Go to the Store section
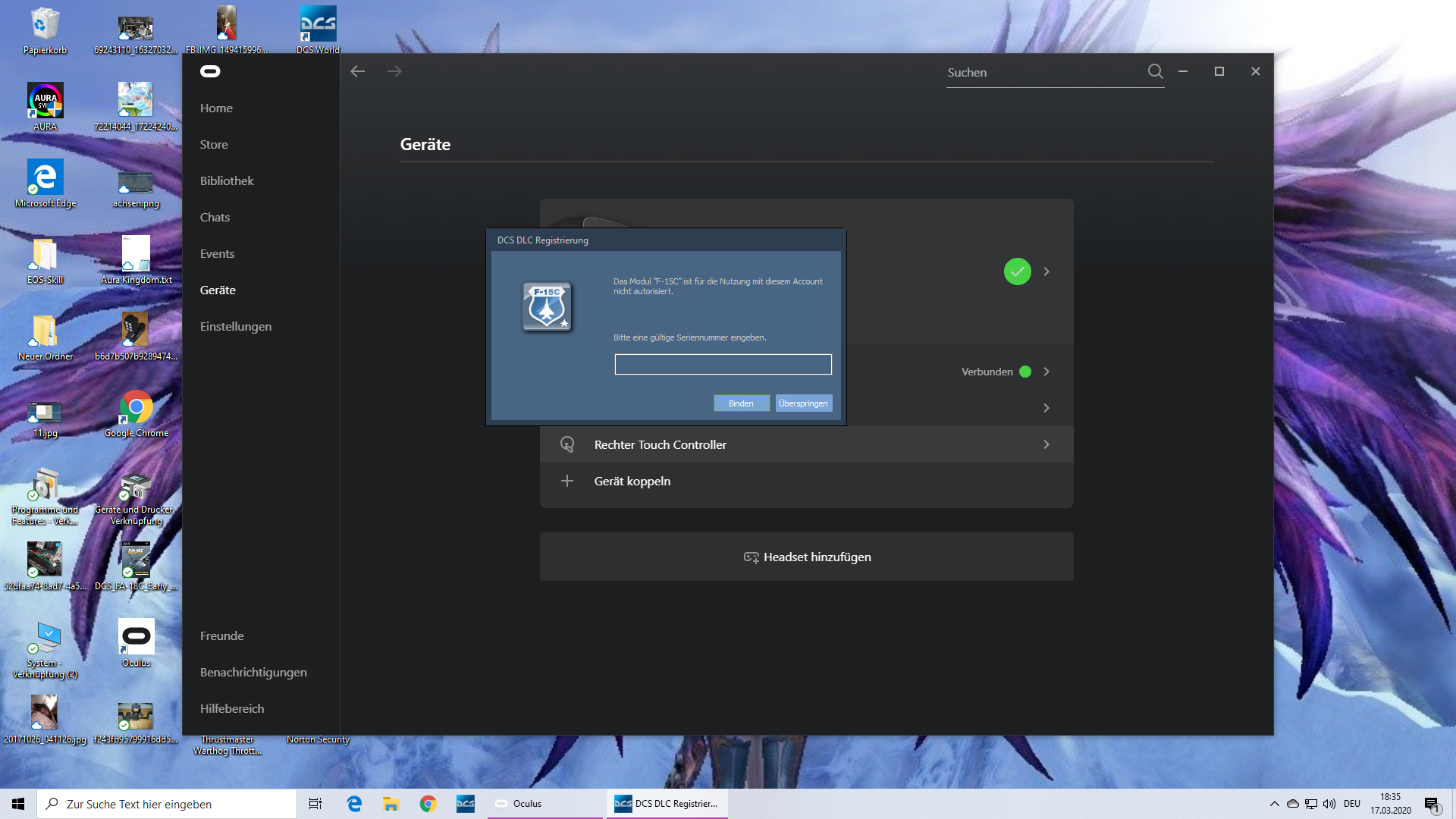 point(214,144)
